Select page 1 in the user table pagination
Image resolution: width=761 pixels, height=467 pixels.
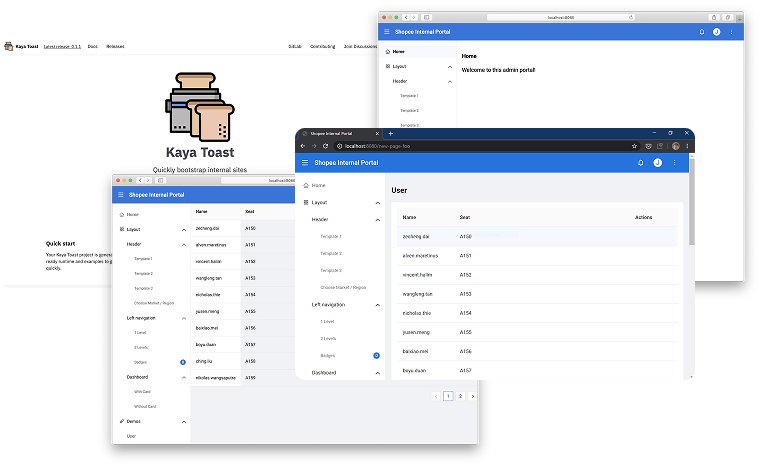pos(448,396)
